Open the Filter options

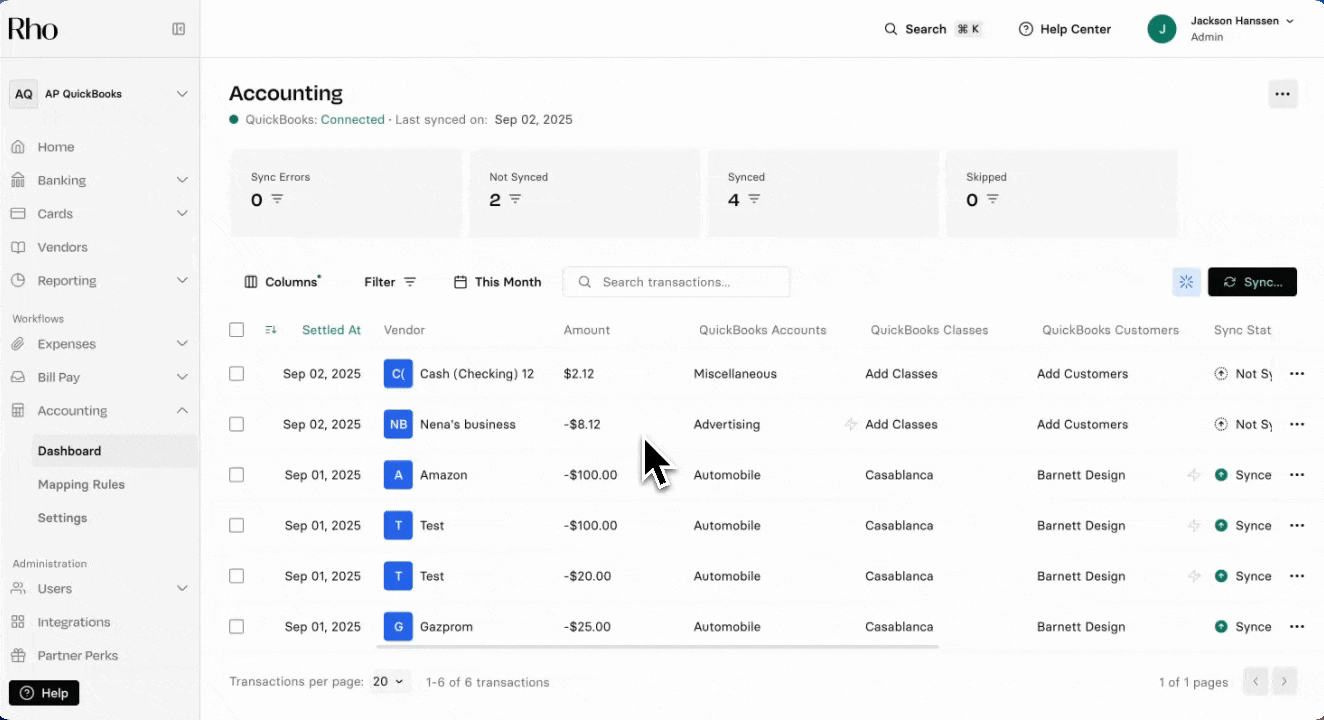coord(389,282)
